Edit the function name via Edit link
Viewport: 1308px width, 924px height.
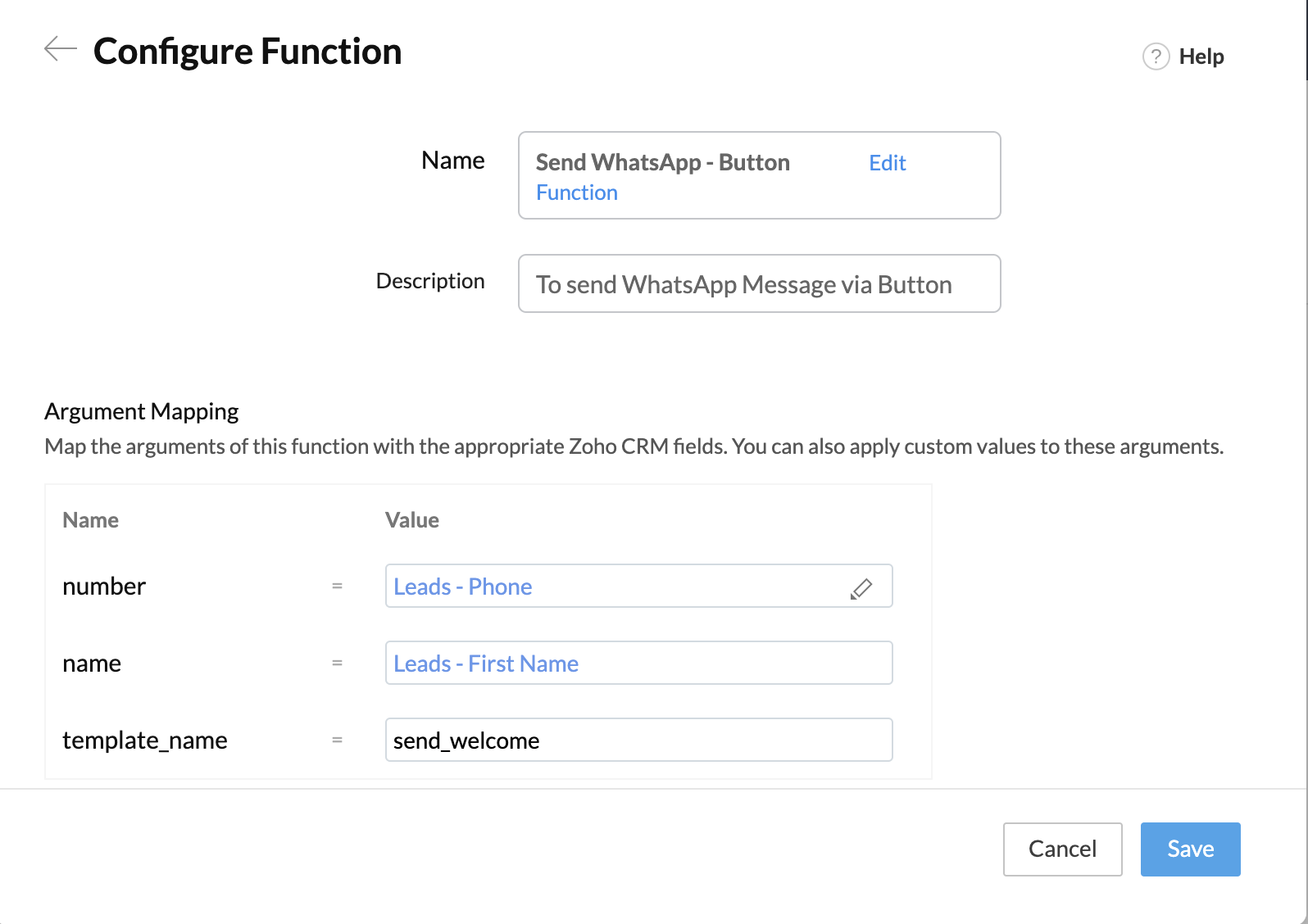888,163
